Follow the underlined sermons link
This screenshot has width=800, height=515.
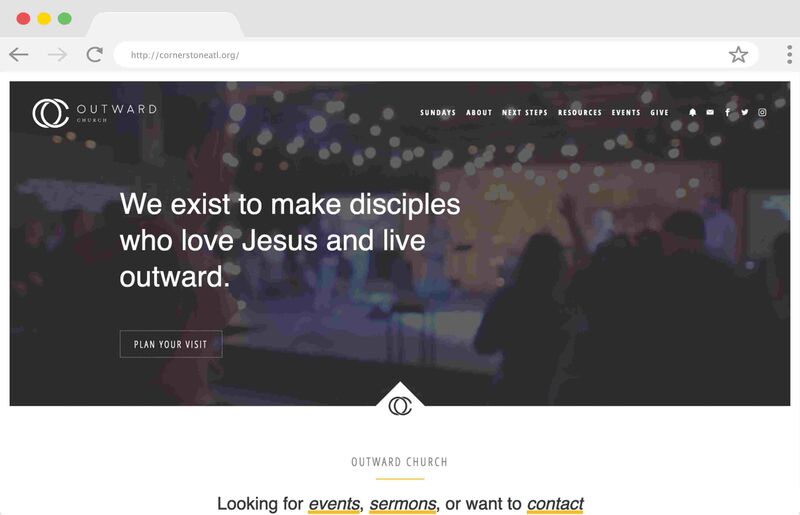403,504
